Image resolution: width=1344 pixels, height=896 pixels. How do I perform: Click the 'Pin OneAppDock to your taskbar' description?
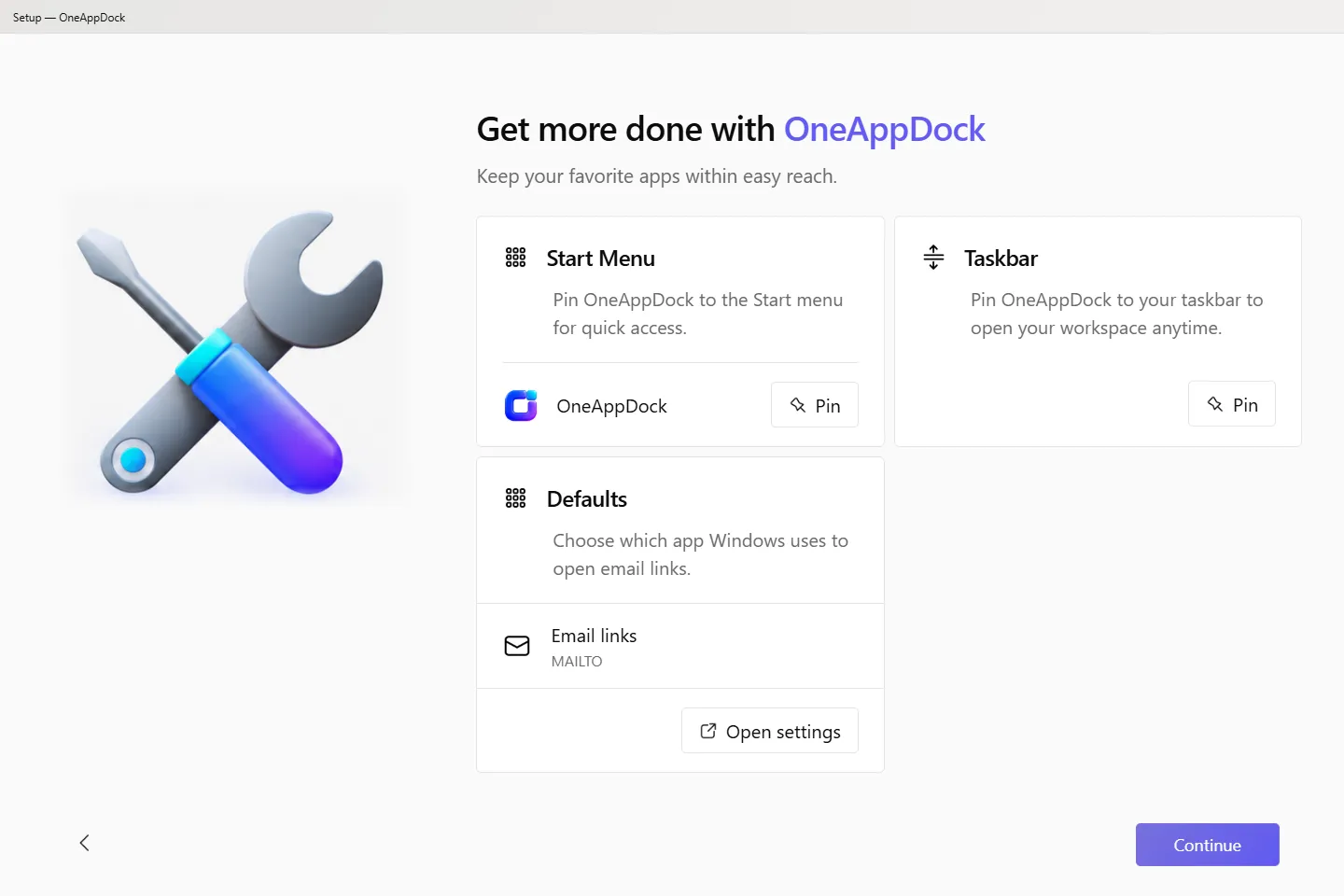click(x=1116, y=314)
